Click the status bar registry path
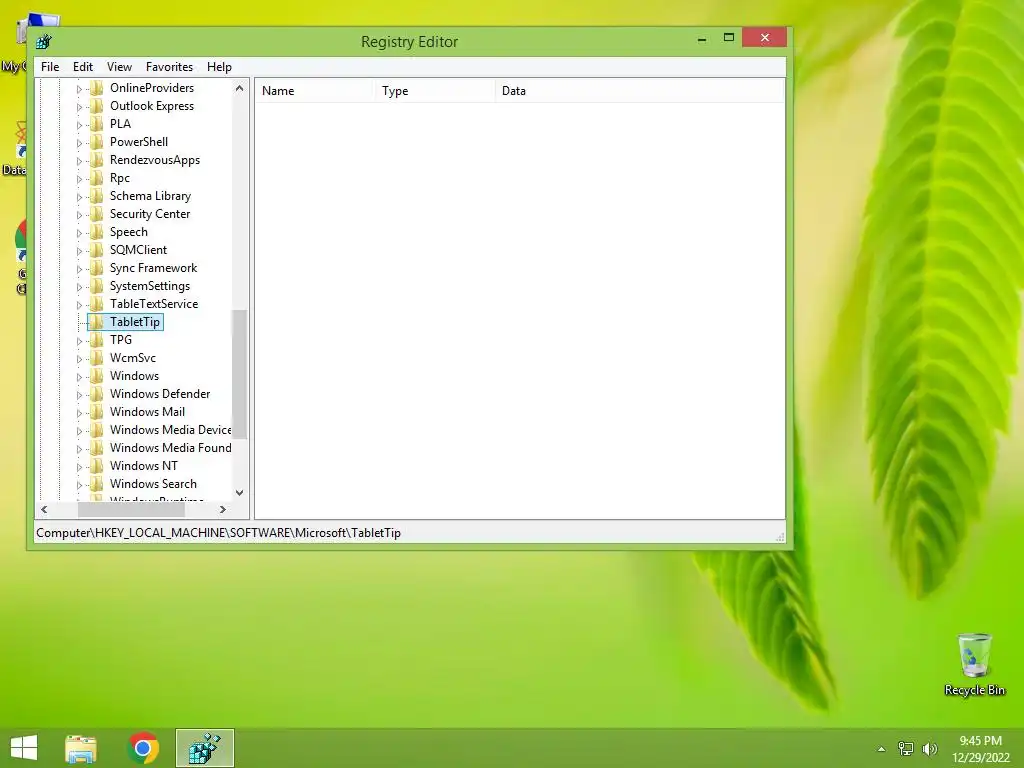 click(x=218, y=533)
